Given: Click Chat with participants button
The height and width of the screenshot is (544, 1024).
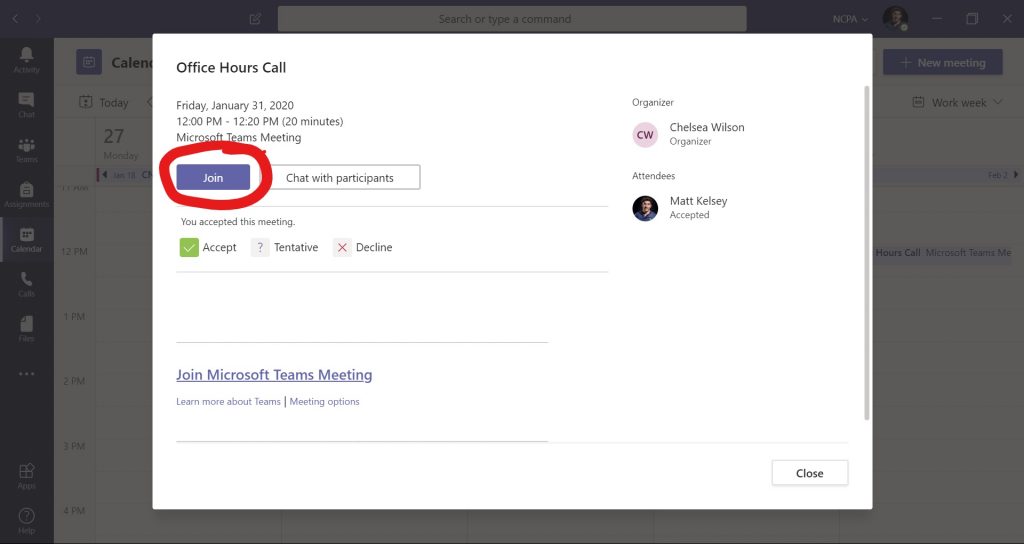Looking at the screenshot, I should point(340,178).
